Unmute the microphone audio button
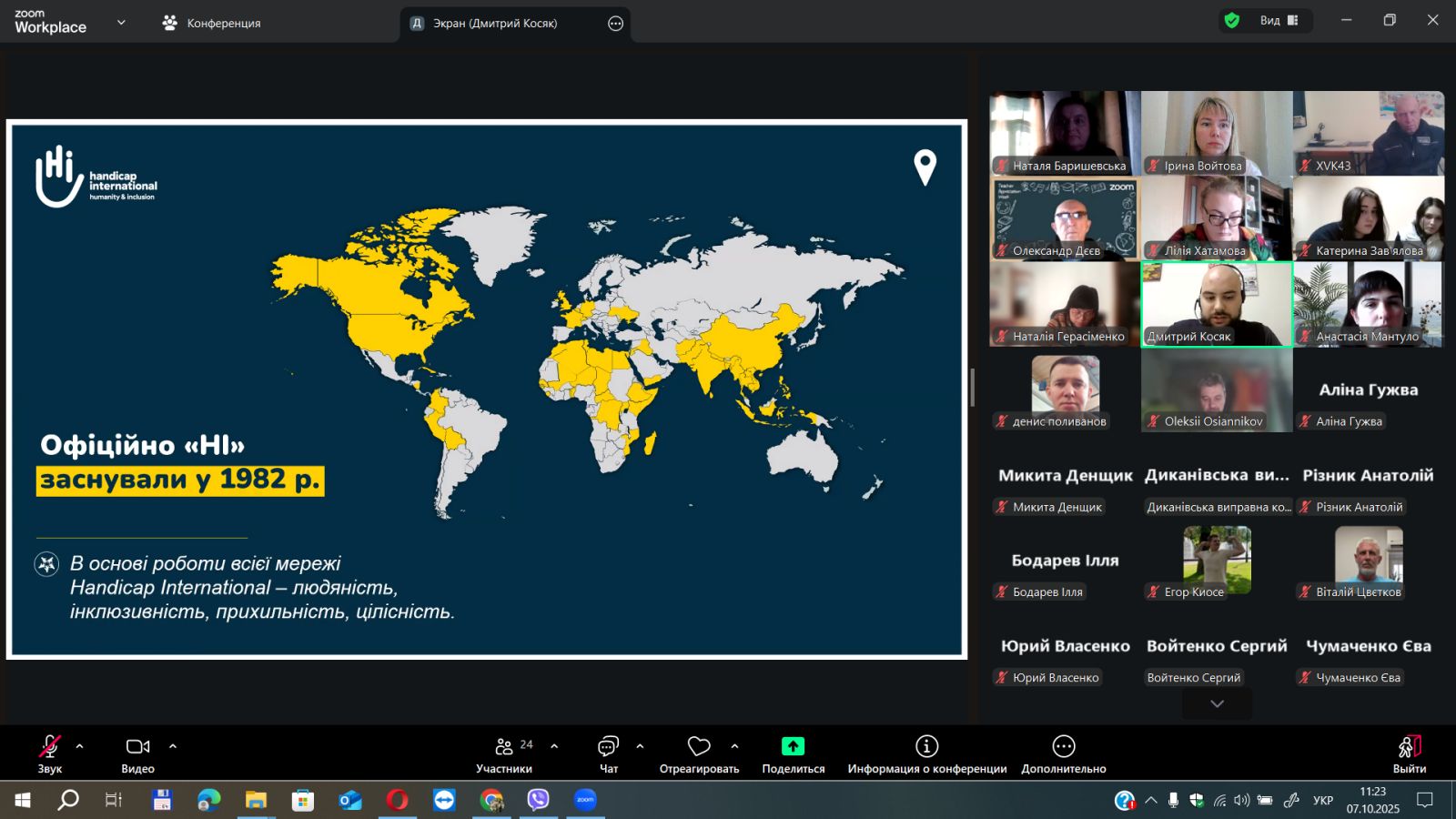Viewport: 1456px width, 819px height. pos(49,747)
